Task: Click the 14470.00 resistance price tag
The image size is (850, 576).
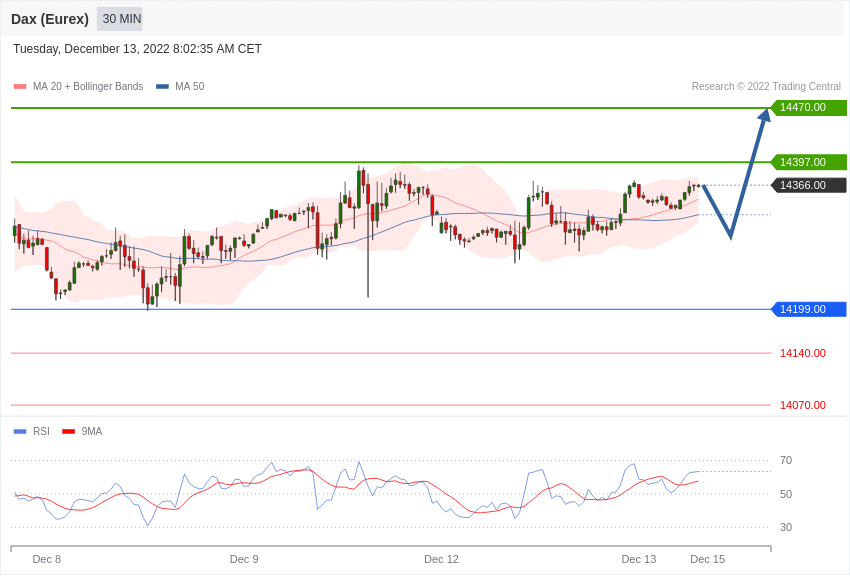Action: click(x=809, y=107)
